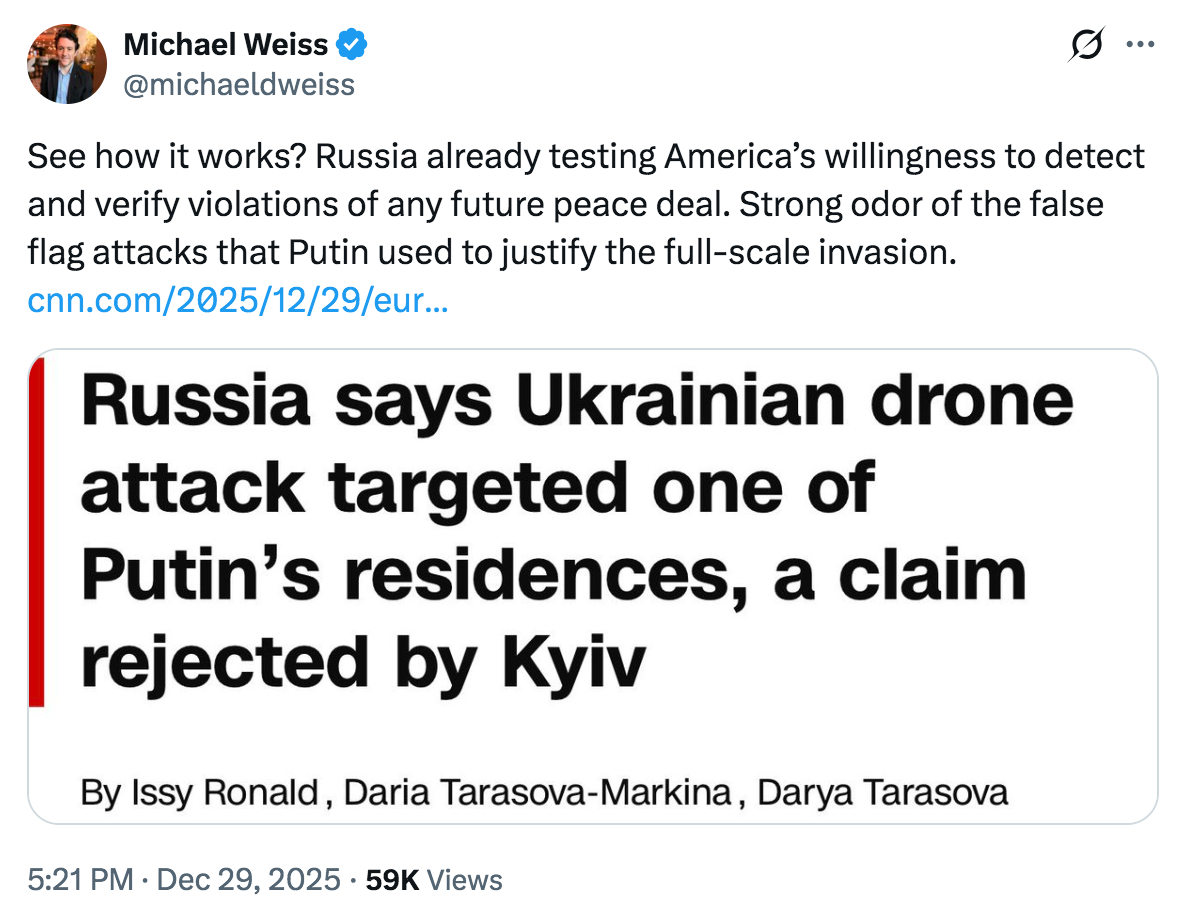The height and width of the screenshot is (922, 1190).
Task: Open the cnn.com article link
Action: (237, 302)
